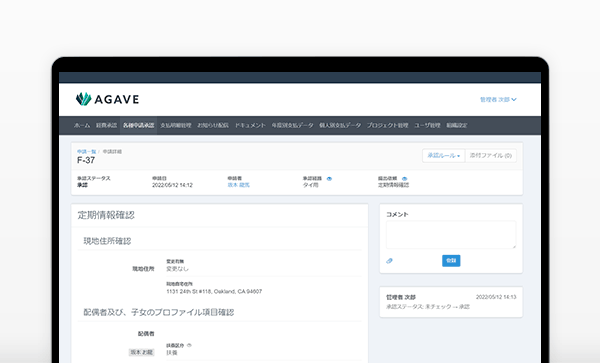Image resolution: width=600 pixels, height=363 pixels.
Task: Click the 変更なし value
Action: click(177, 269)
